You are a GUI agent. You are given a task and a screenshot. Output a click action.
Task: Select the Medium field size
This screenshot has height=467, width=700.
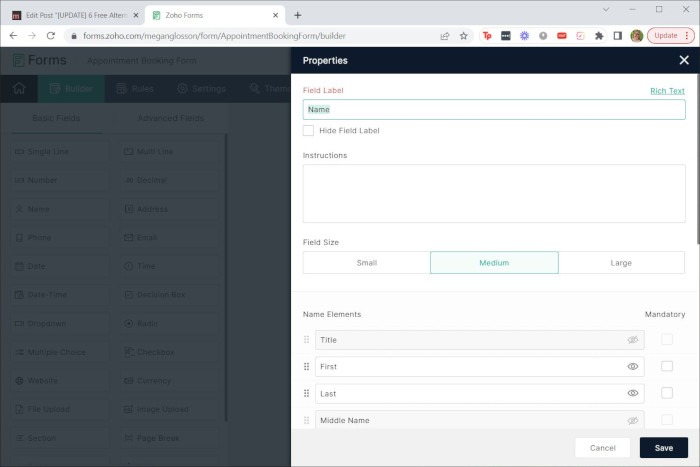494,263
